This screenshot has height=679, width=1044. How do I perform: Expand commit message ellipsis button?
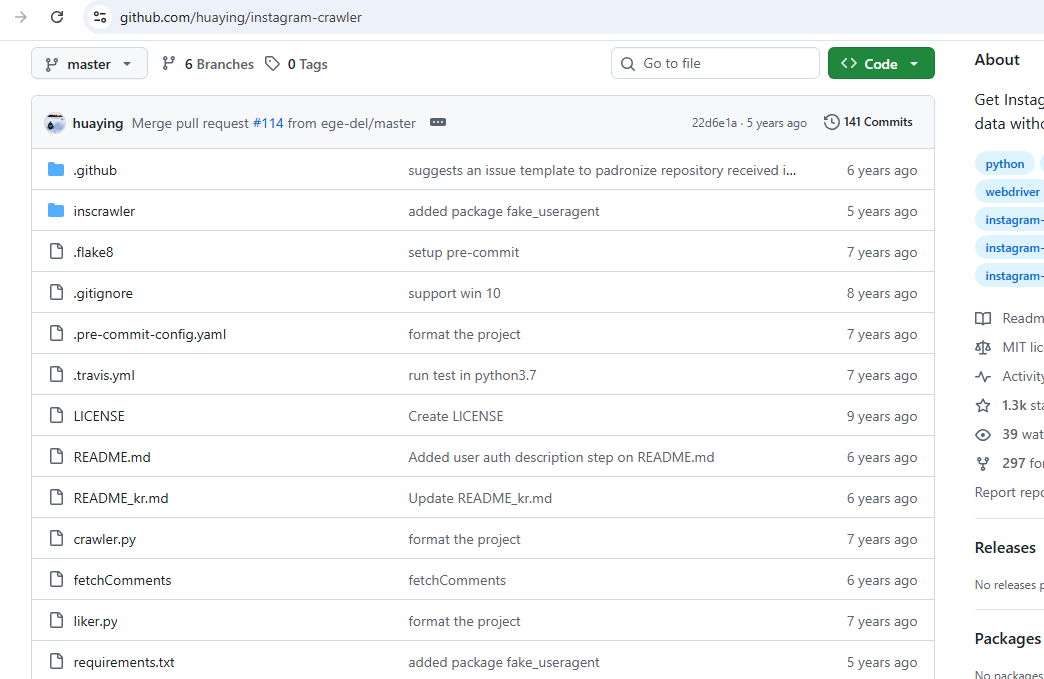click(x=437, y=122)
